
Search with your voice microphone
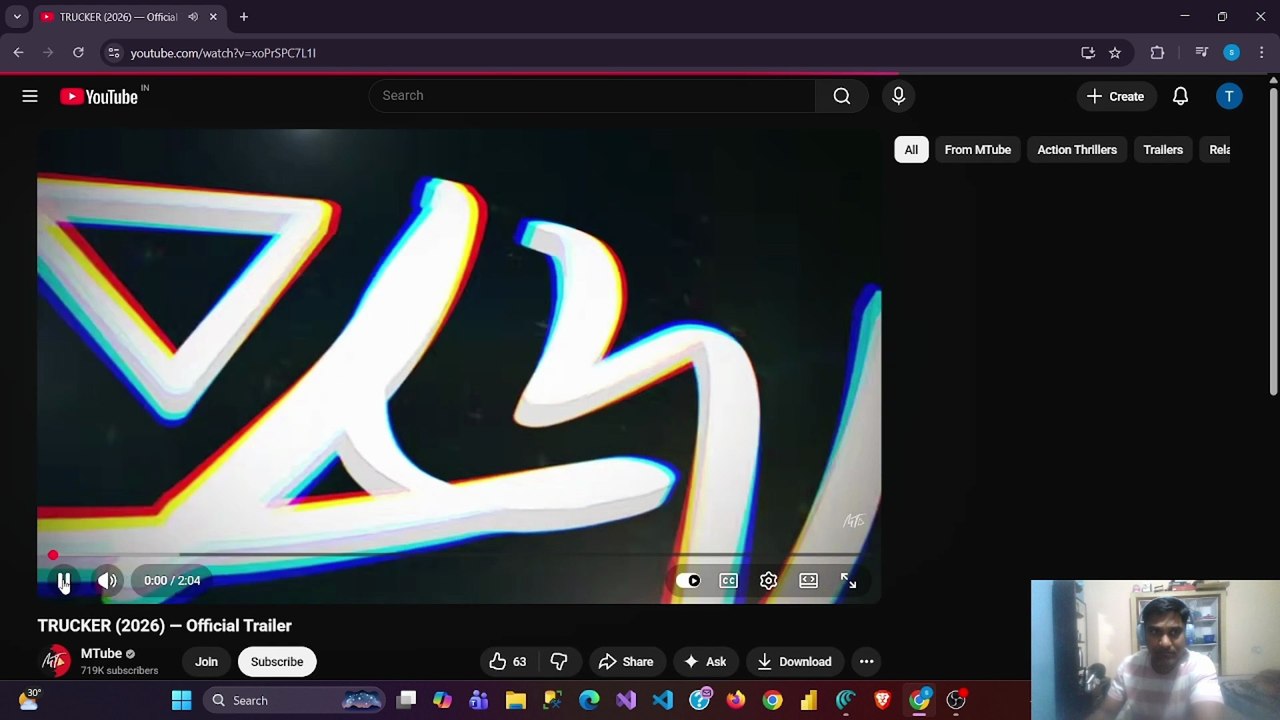point(898,96)
